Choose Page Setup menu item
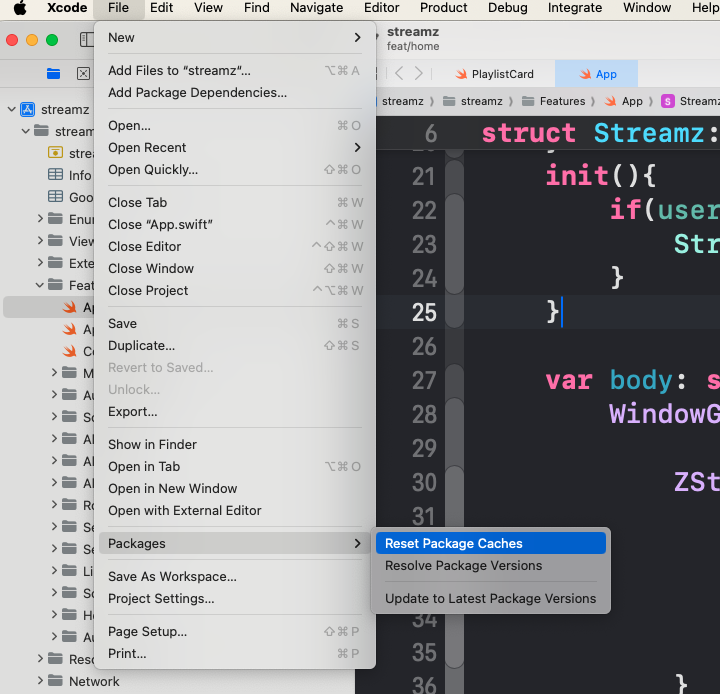 tap(235, 632)
